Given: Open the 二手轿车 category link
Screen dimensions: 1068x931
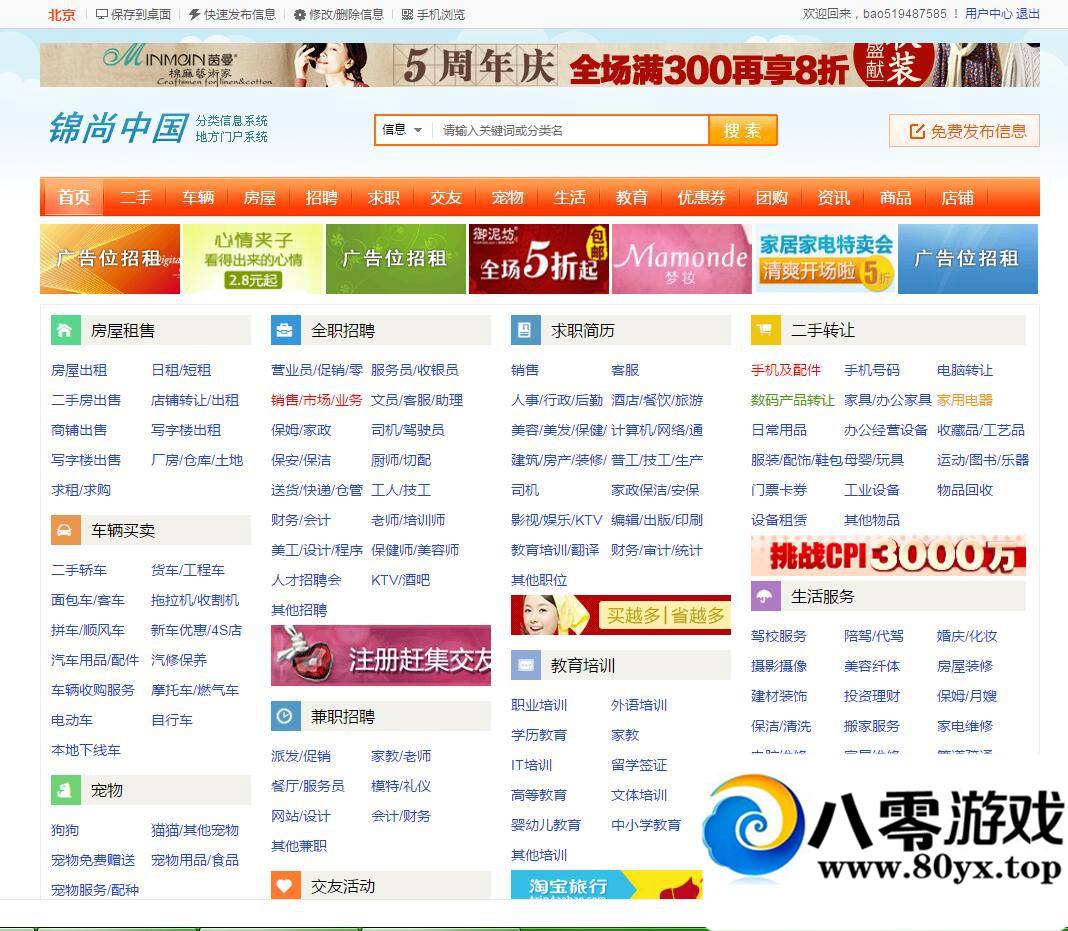Looking at the screenshot, I should coord(79,570).
